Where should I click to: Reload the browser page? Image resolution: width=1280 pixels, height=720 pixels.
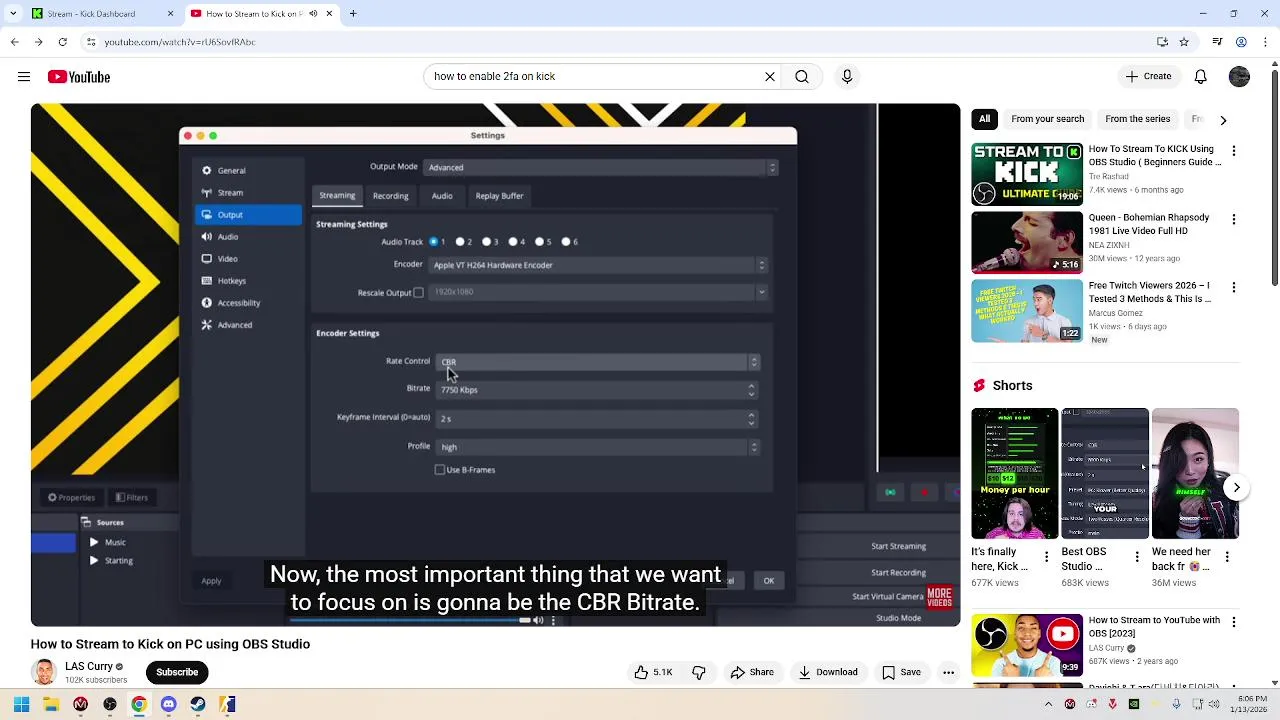point(62,42)
